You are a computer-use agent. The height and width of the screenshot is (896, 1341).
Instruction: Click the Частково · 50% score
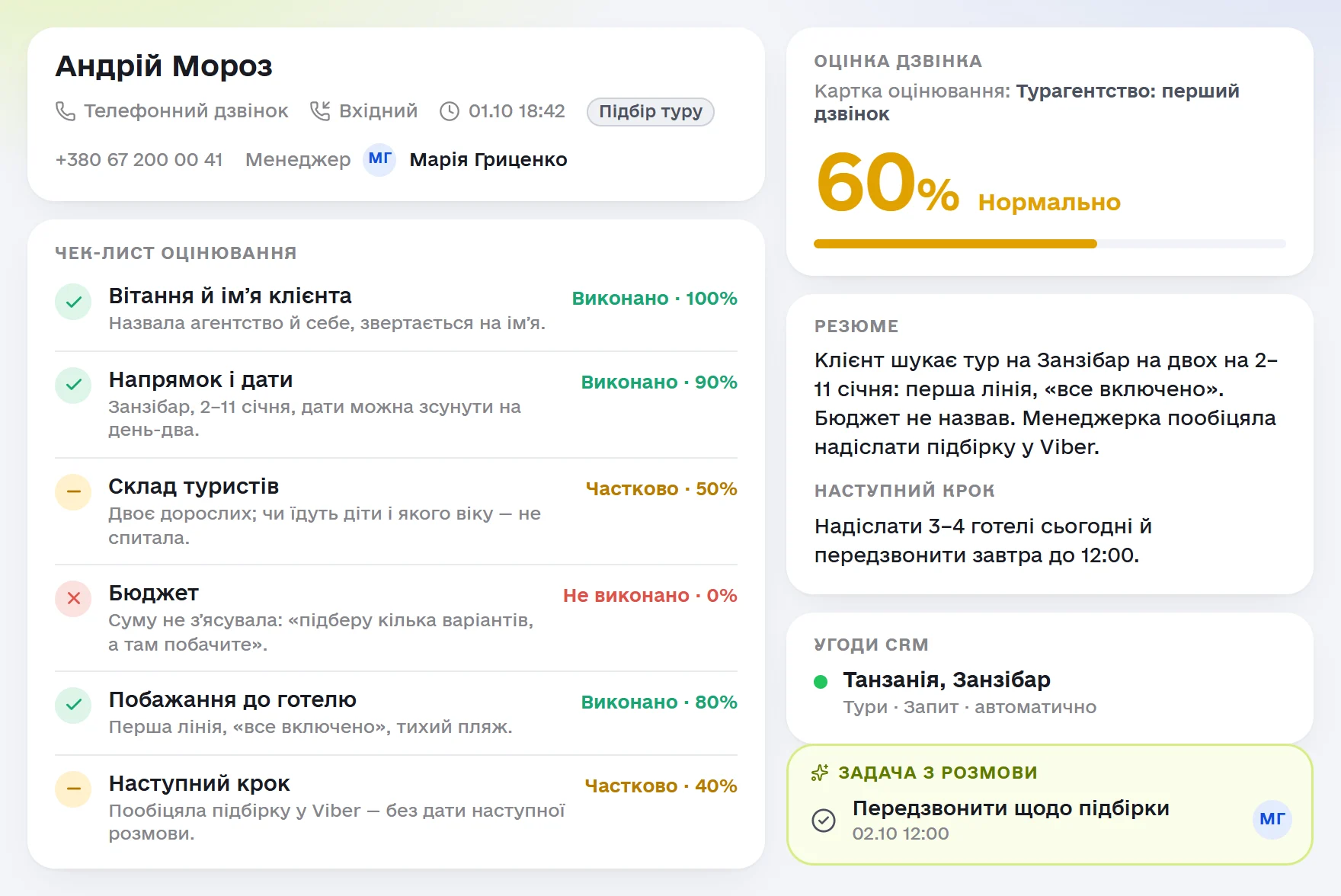[x=661, y=488]
